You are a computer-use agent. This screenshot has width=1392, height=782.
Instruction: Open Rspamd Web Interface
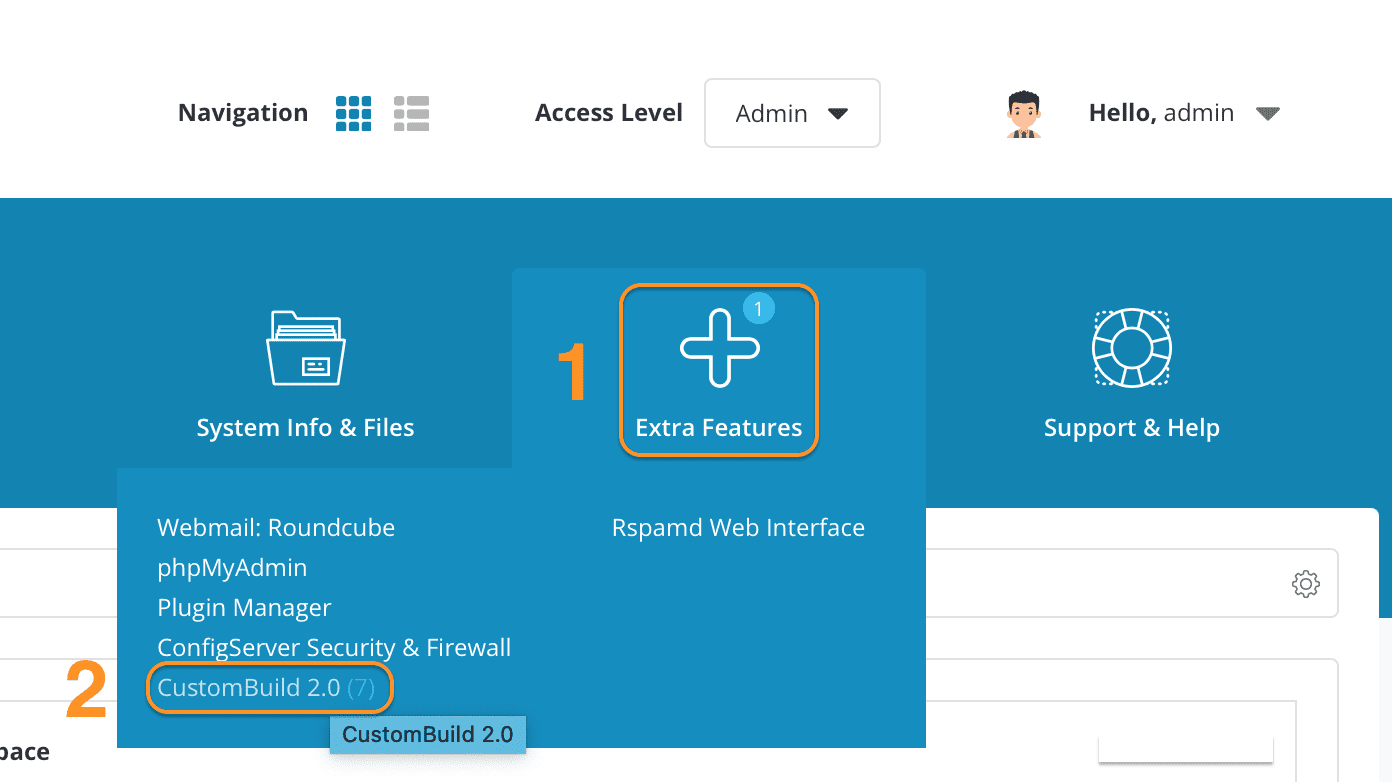click(738, 528)
